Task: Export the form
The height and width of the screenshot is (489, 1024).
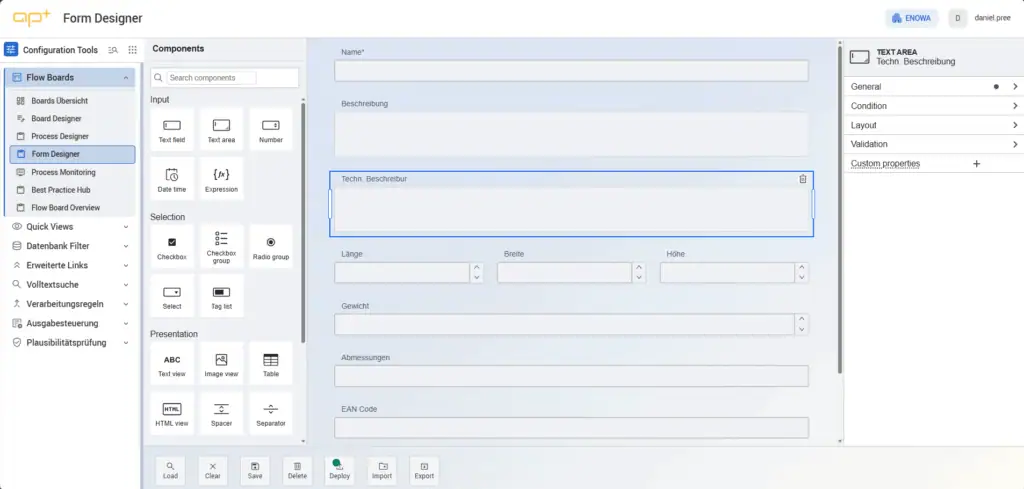Action: coord(424,471)
